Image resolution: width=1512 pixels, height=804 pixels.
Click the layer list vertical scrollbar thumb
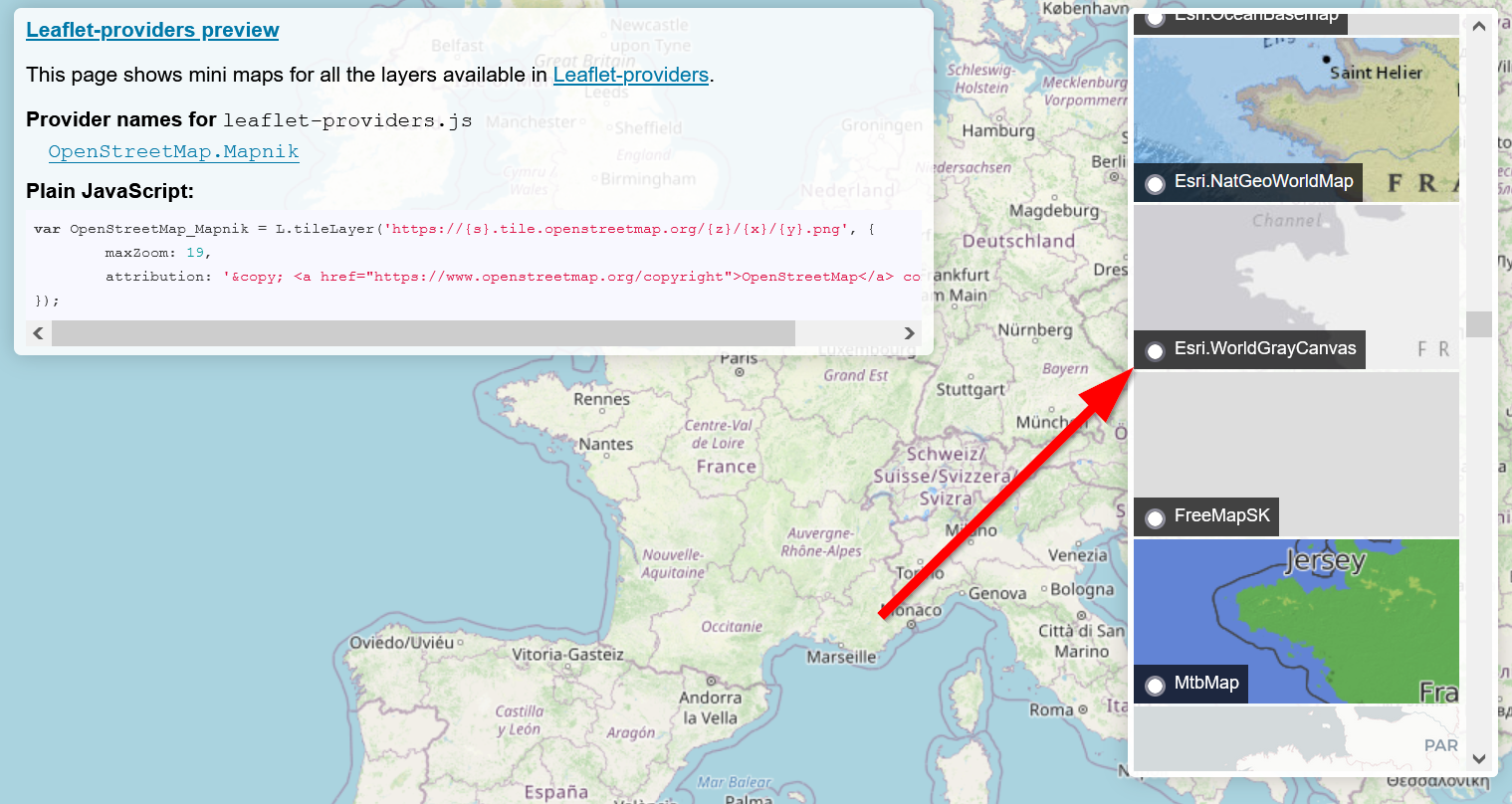click(1479, 324)
